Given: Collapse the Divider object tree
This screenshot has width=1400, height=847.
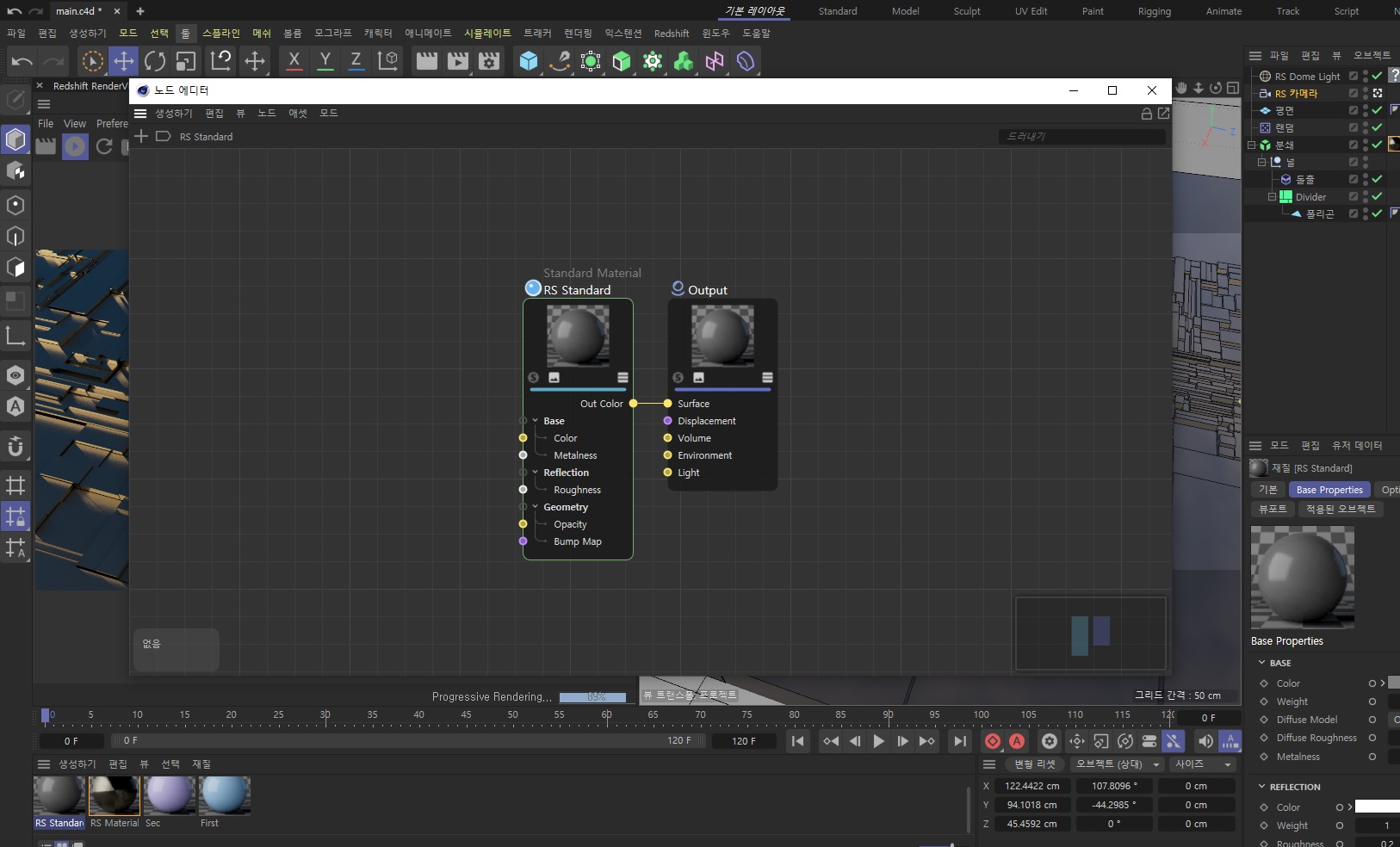Looking at the screenshot, I should (x=1272, y=197).
